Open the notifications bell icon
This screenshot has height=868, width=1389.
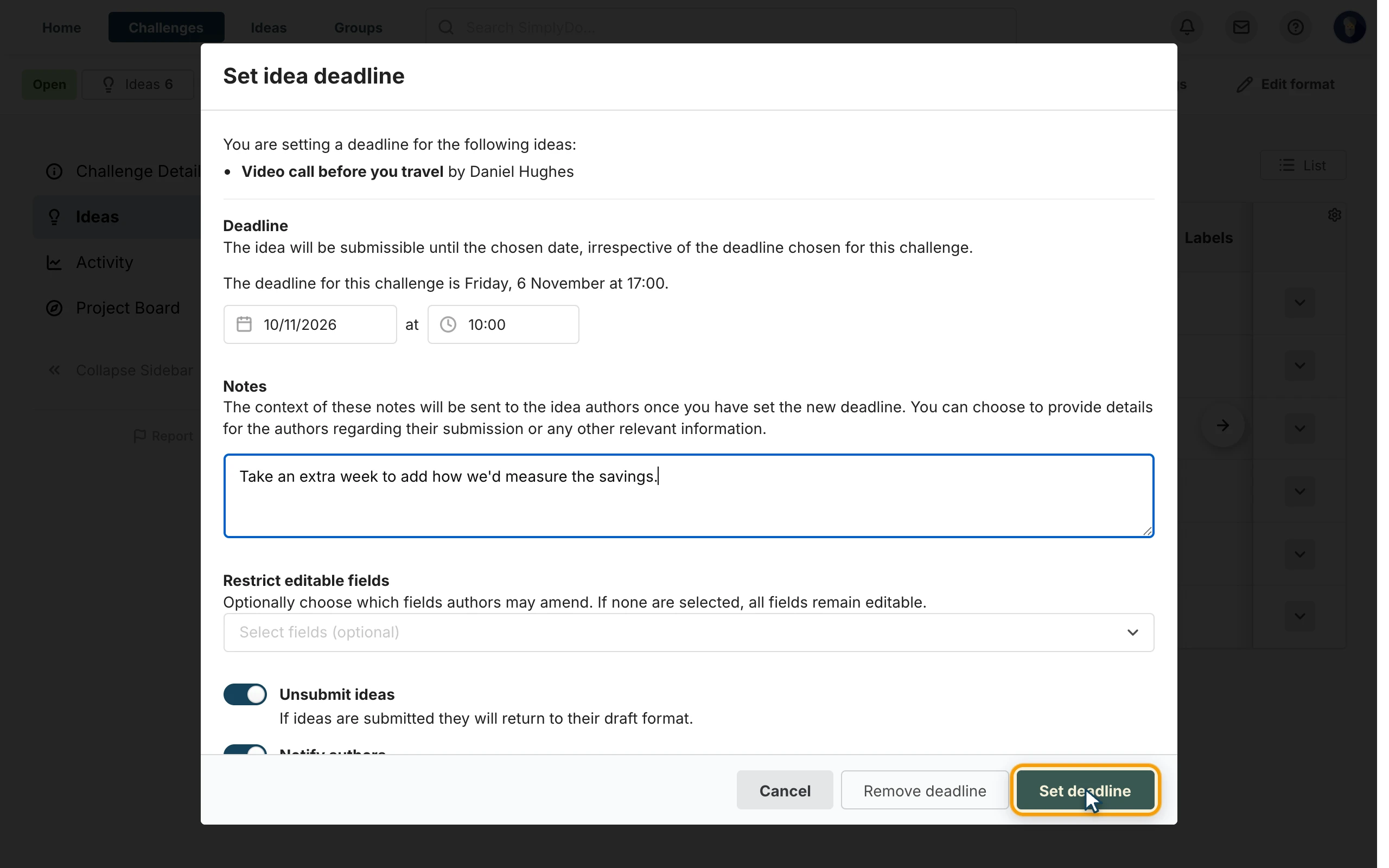(1187, 27)
